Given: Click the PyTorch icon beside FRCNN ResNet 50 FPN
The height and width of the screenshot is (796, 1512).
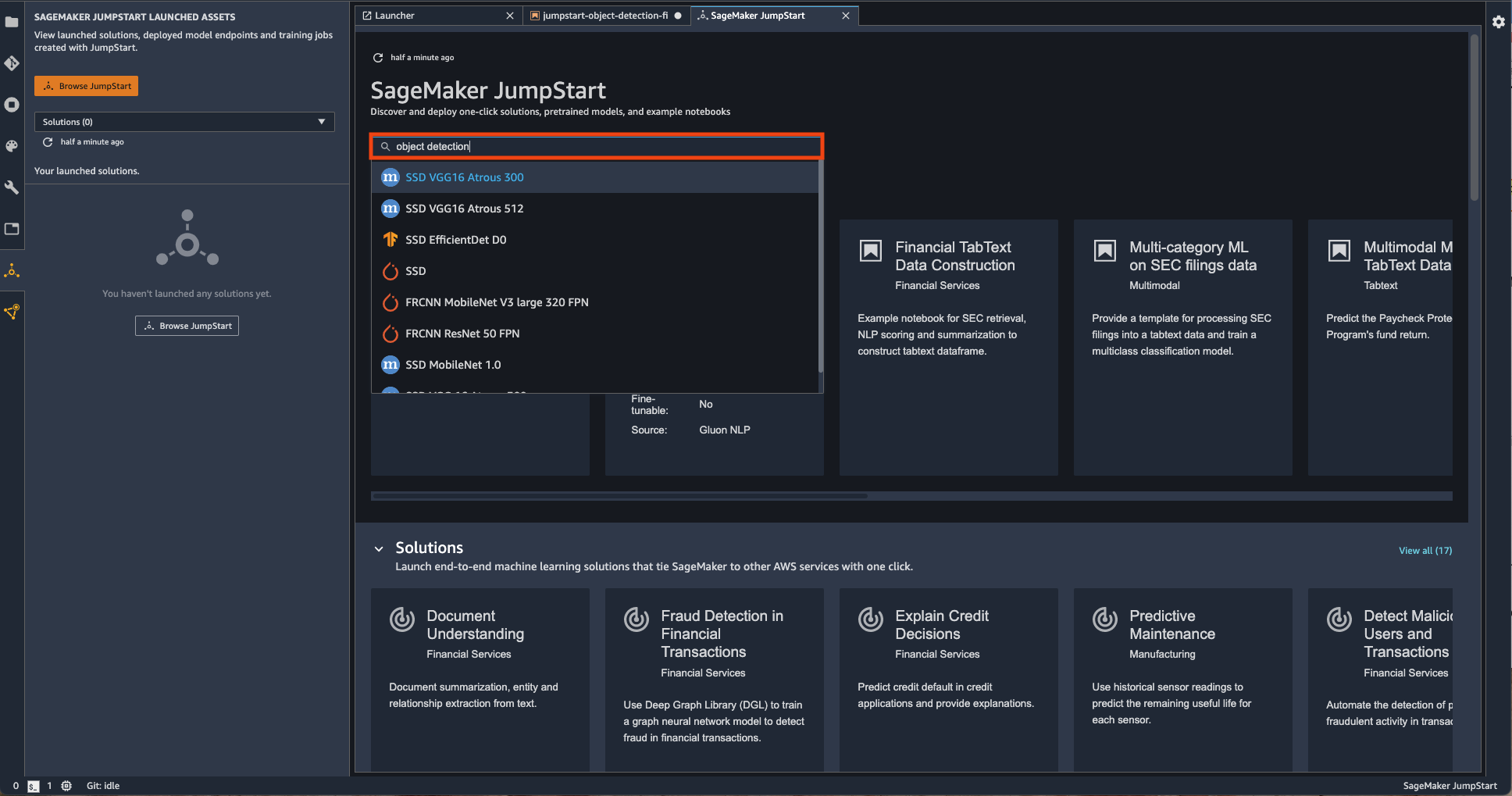Looking at the screenshot, I should (x=390, y=334).
